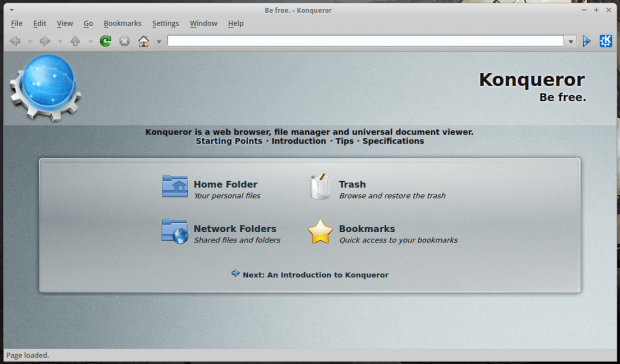The height and width of the screenshot is (364, 620).
Task: Click the 'Be free.' tagline text
Action: click(x=563, y=97)
